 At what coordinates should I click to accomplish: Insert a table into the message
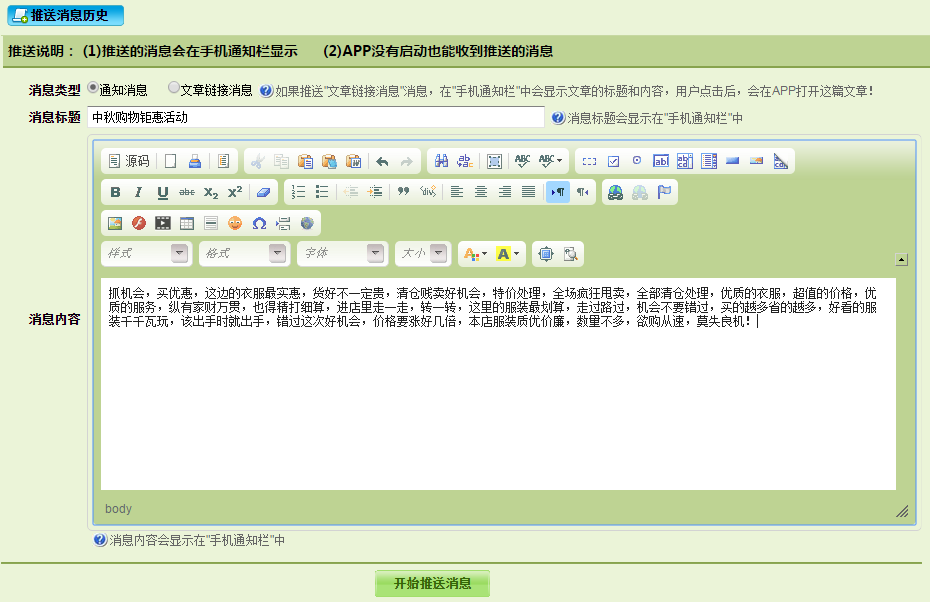(186, 223)
